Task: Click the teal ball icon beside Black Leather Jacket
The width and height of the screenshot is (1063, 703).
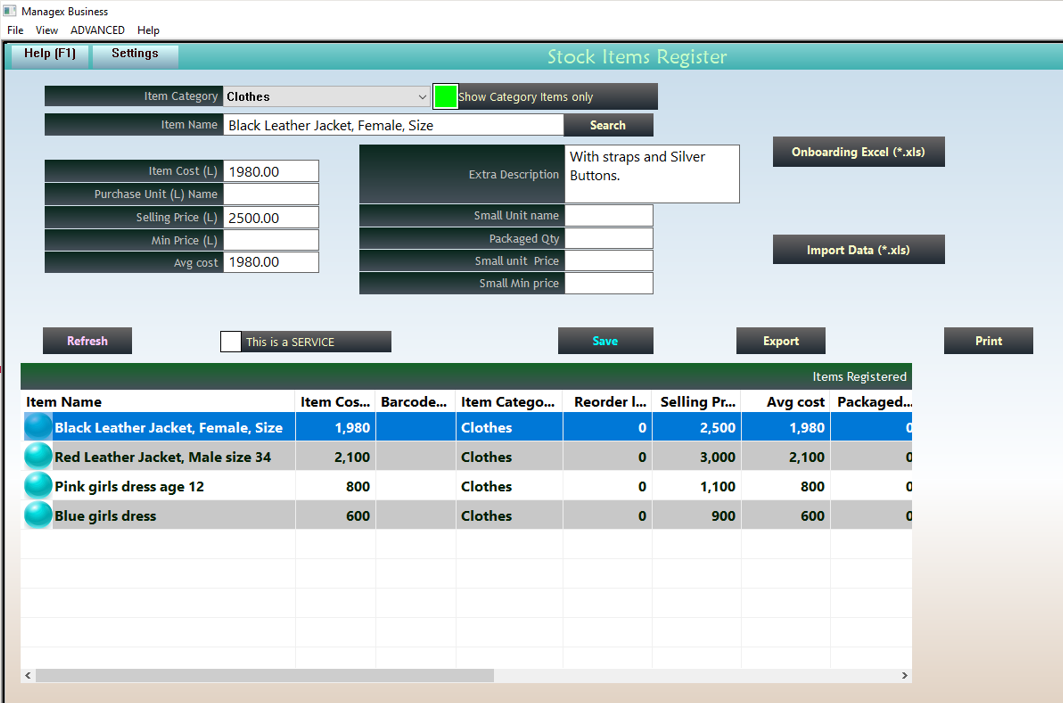Action: 38,427
